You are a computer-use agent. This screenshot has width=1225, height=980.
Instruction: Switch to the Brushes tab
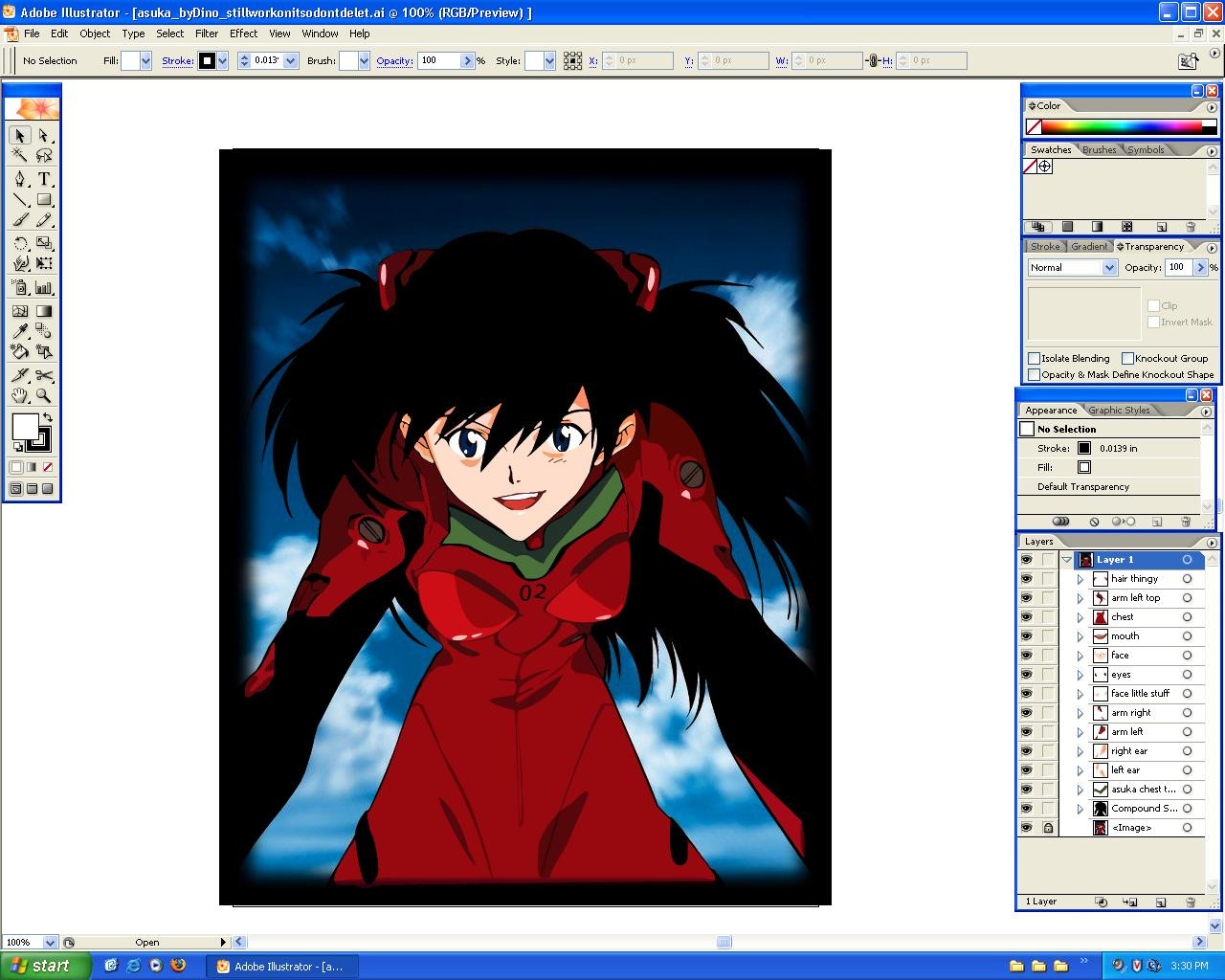coord(1100,150)
